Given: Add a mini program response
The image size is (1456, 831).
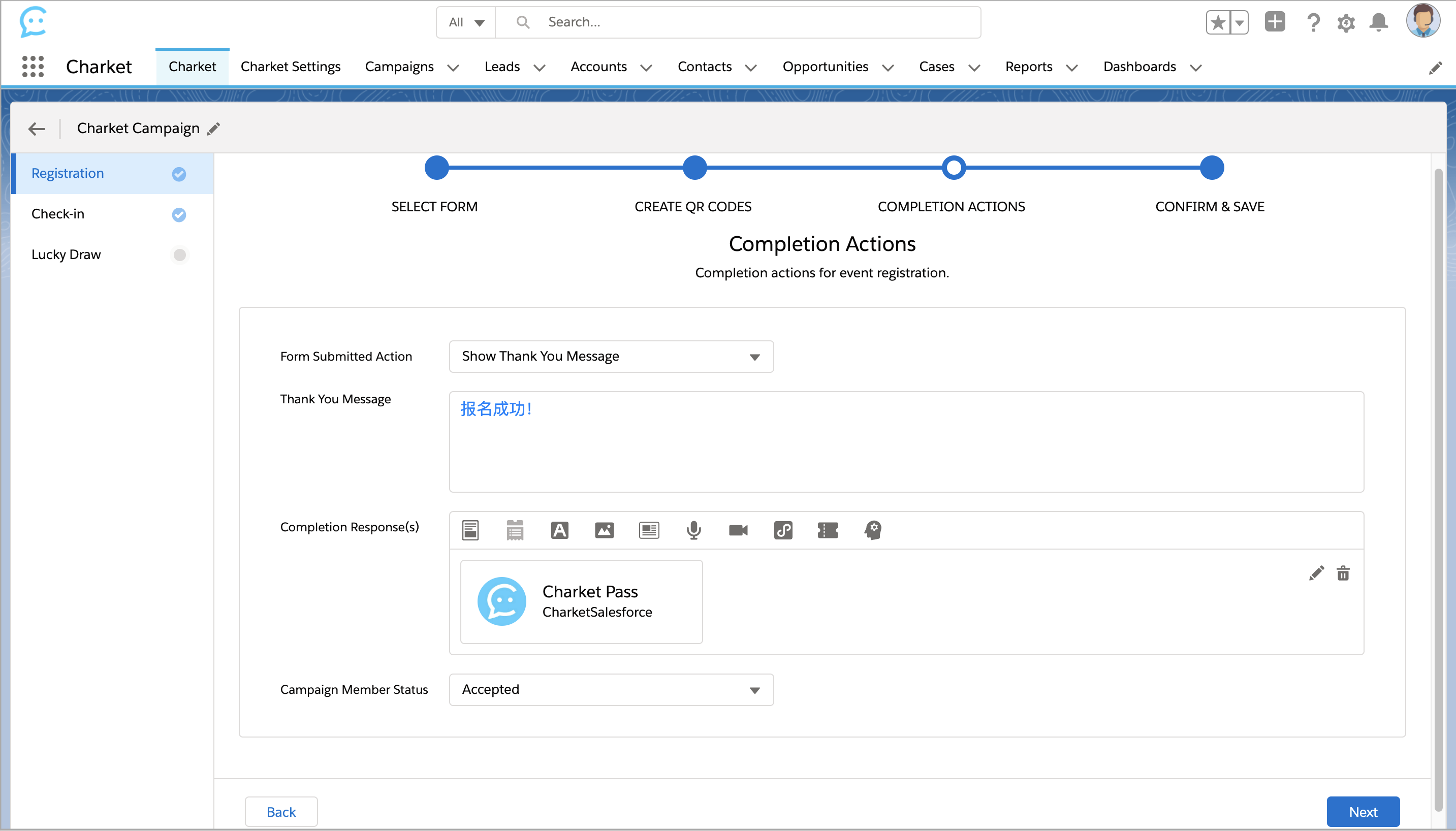Looking at the screenshot, I should tap(783, 530).
